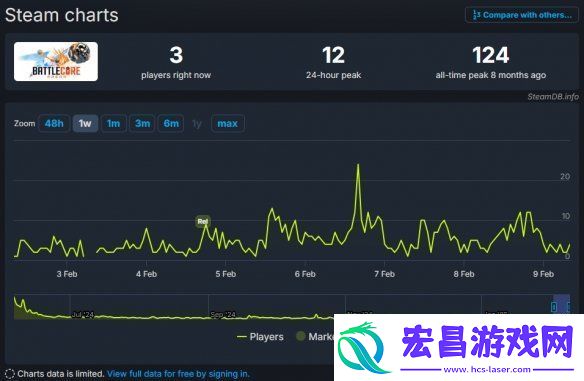The height and width of the screenshot is (381, 584).
Task: Toggle the Markers legend dot
Action: pyautogui.click(x=301, y=336)
